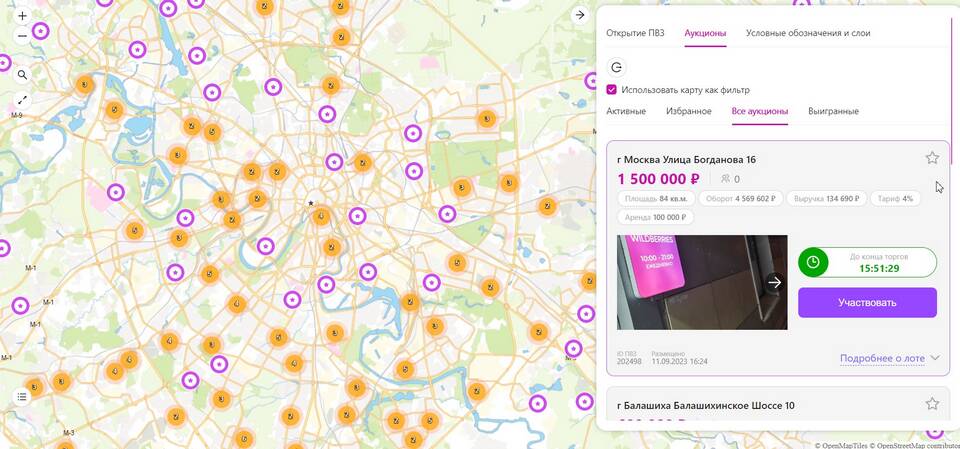The width and height of the screenshot is (960, 449).
Task: Add Улица Богданова 16 to favorites
Action: click(x=932, y=158)
